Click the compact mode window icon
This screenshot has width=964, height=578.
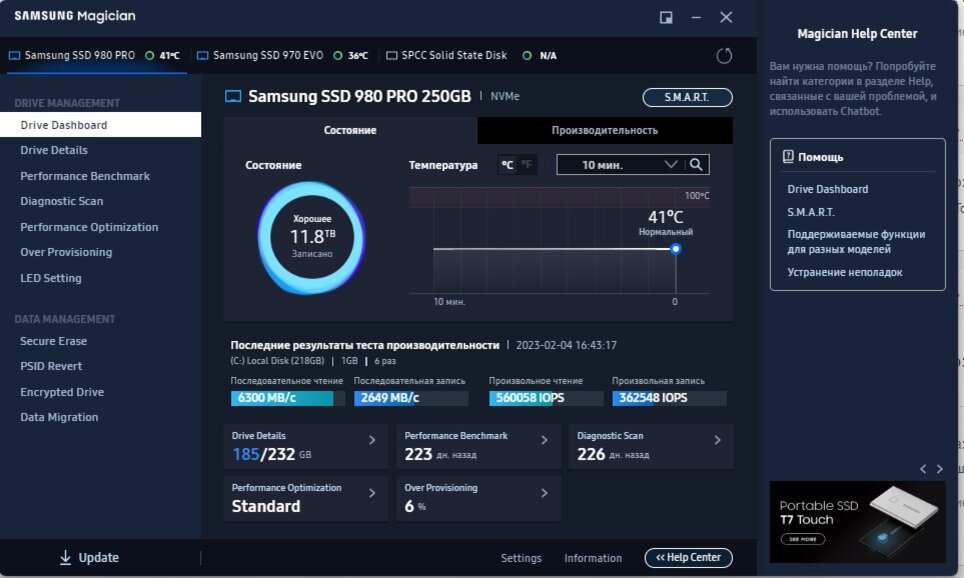[x=666, y=17]
